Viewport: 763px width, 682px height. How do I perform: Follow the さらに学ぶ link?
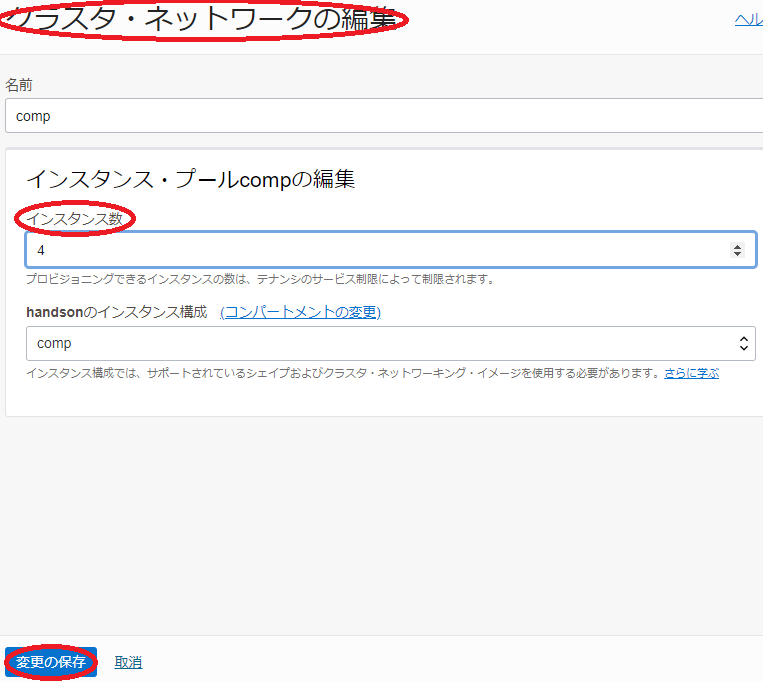pos(691,373)
